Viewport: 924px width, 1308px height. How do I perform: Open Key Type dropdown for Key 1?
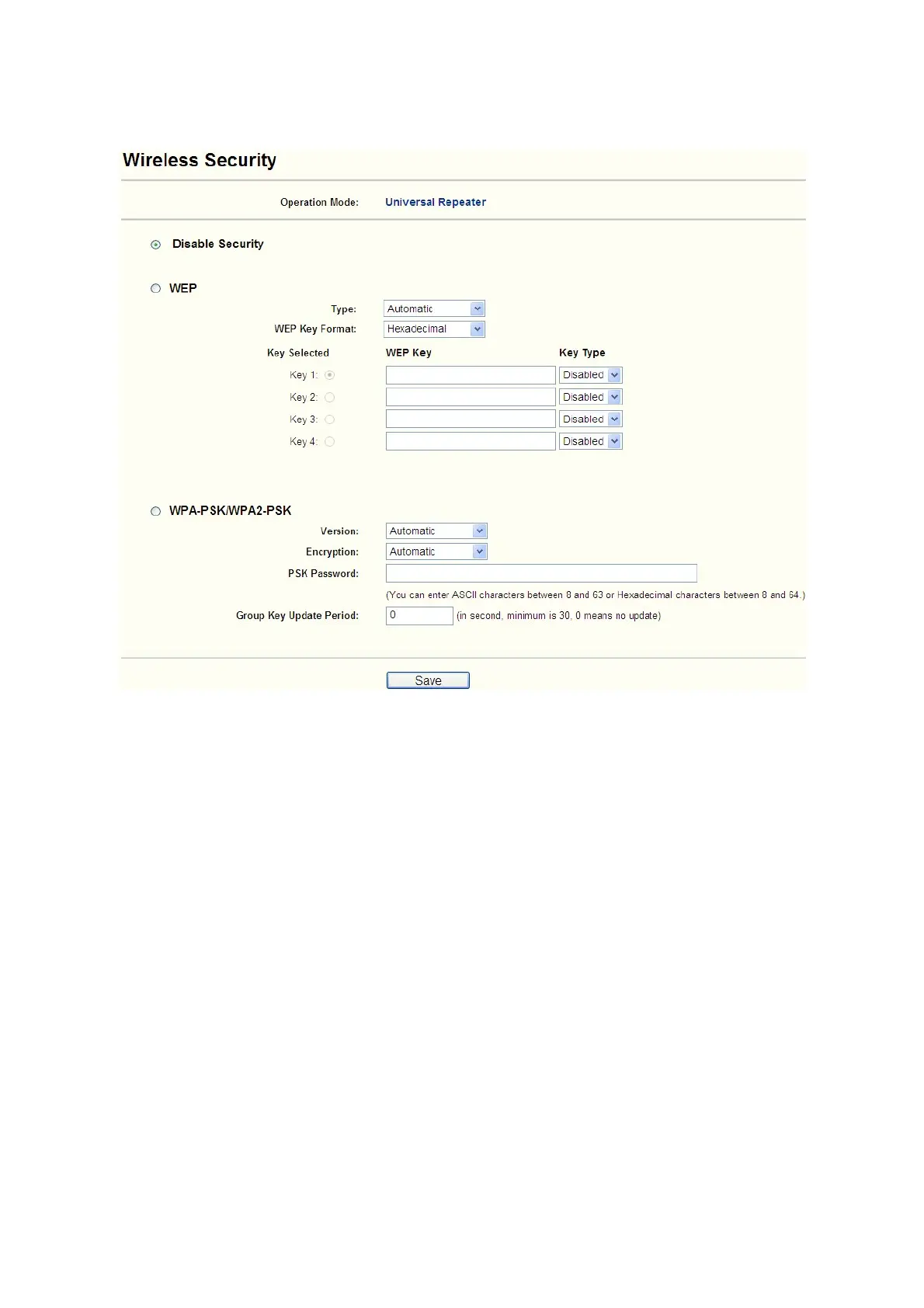tap(591, 375)
